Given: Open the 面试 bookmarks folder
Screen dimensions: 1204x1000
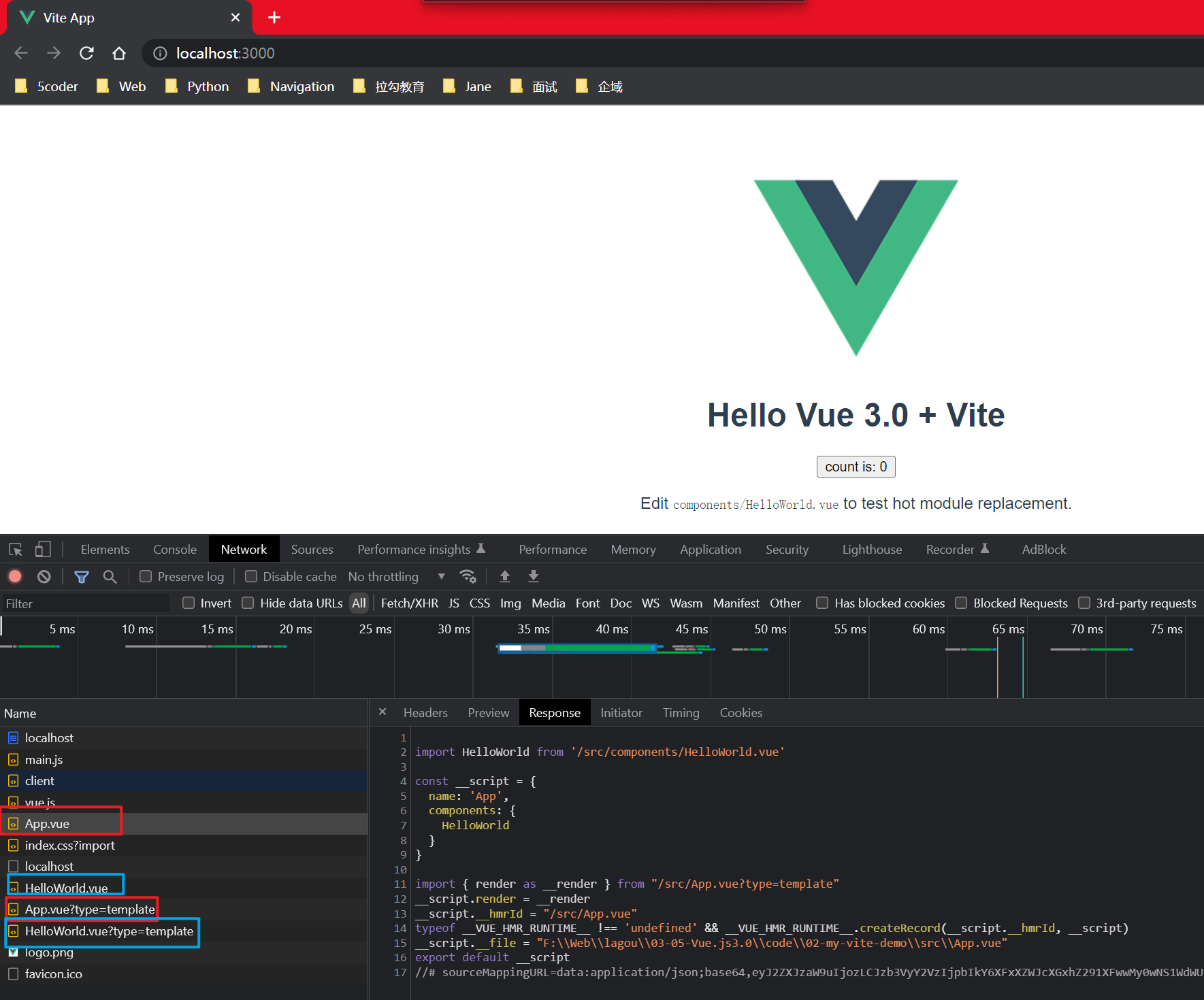Looking at the screenshot, I should 534,86.
